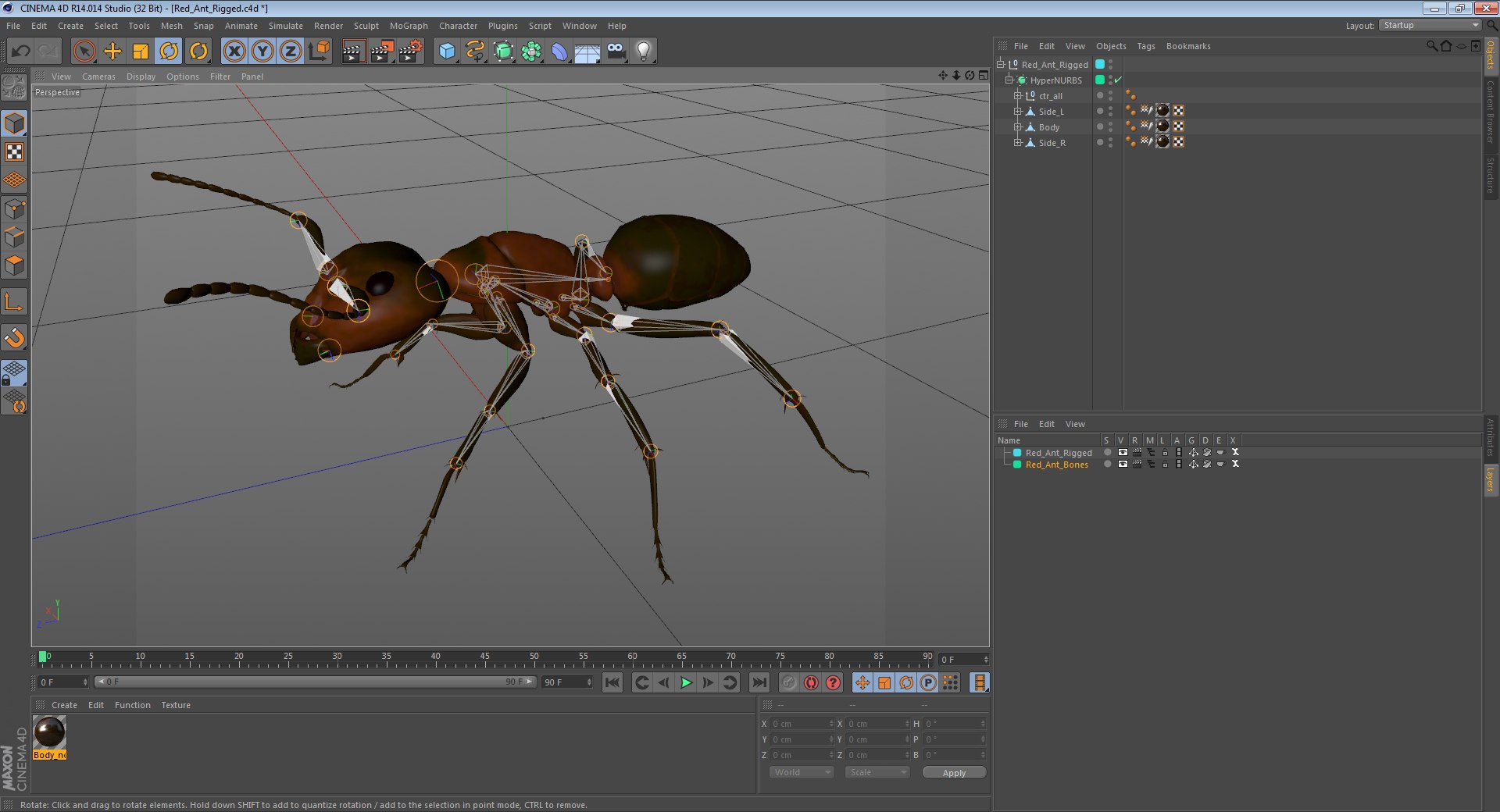Click the 90 F end frame field
The height and width of the screenshot is (812, 1500).
[568, 682]
